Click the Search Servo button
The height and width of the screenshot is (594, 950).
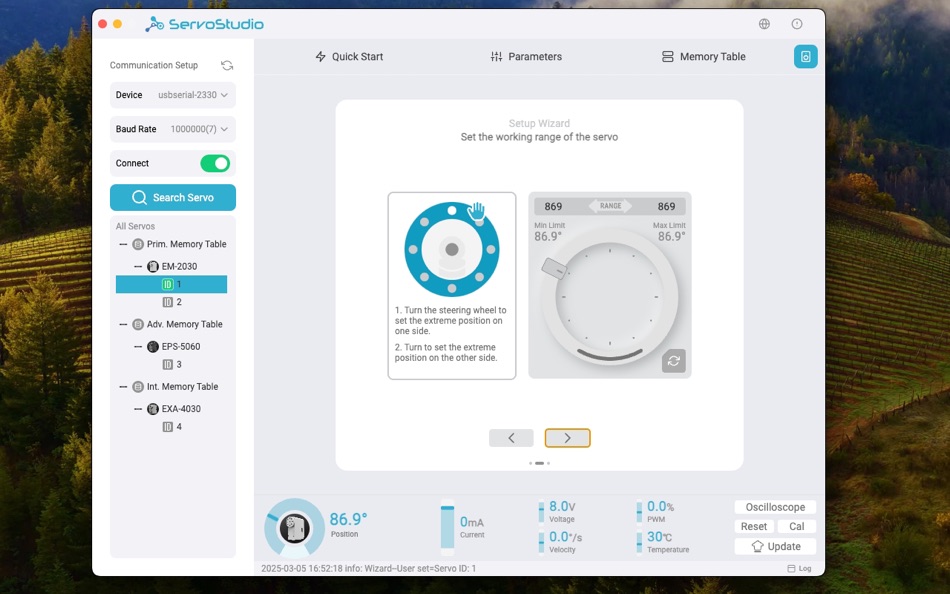point(173,198)
